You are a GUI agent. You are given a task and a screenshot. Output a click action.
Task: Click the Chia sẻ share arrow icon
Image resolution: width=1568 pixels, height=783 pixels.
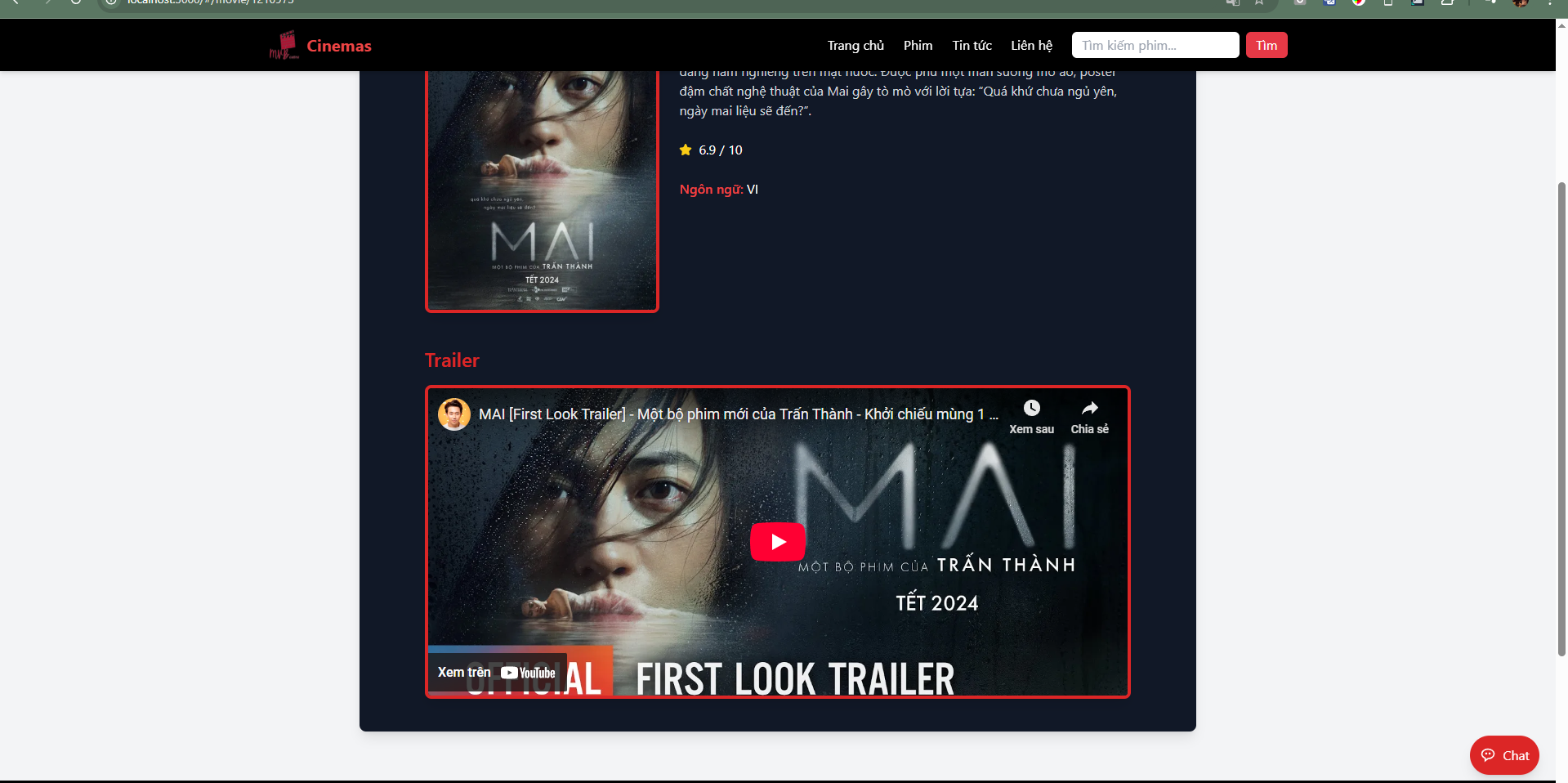[x=1090, y=408]
